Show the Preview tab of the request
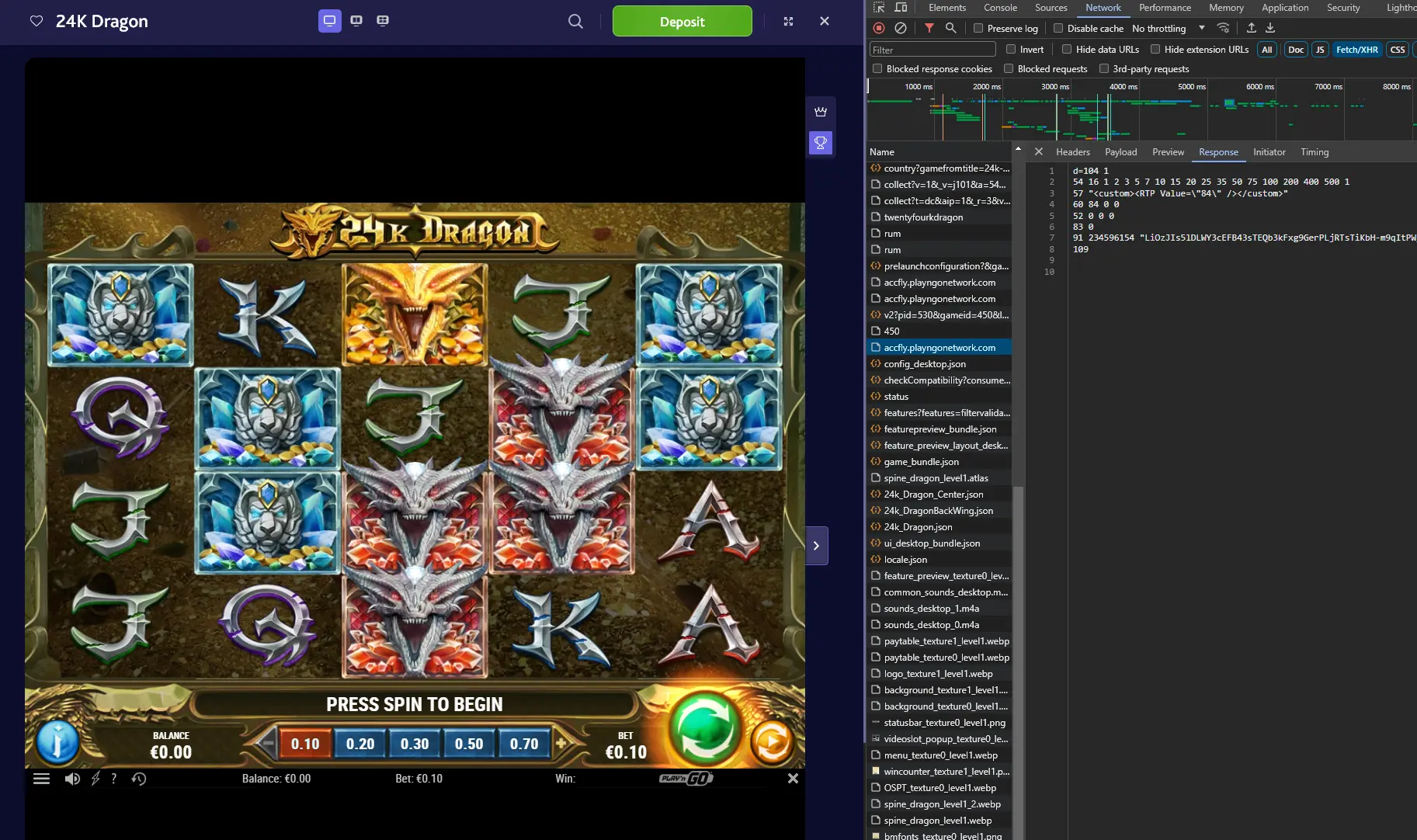1417x840 pixels. coord(1168,152)
